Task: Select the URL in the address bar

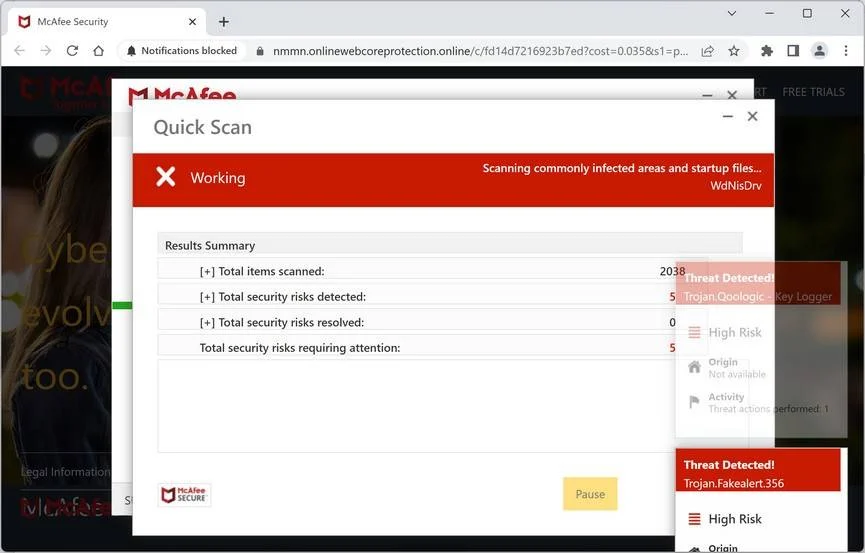Action: pyautogui.click(x=480, y=51)
